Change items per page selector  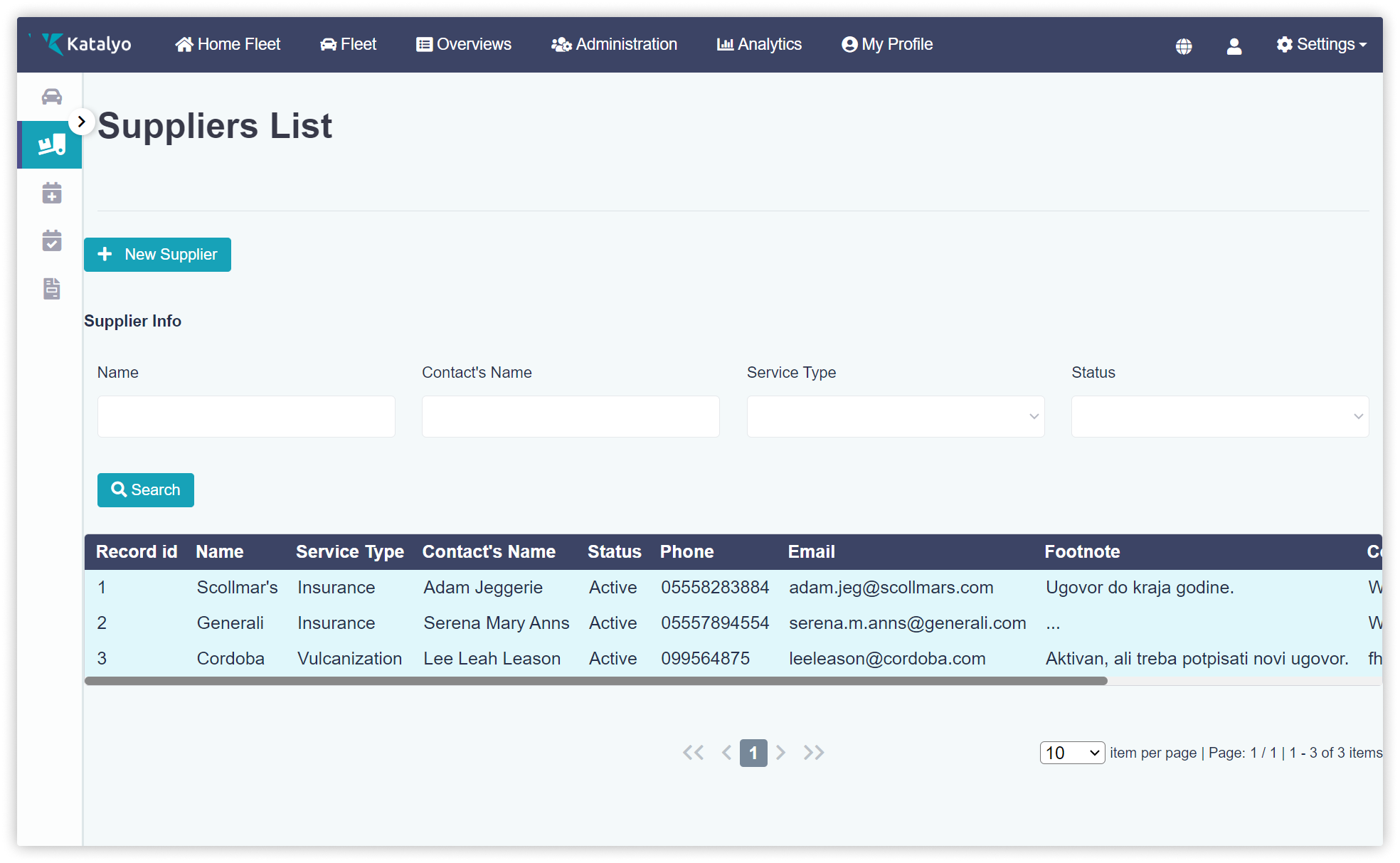pyautogui.click(x=1072, y=753)
